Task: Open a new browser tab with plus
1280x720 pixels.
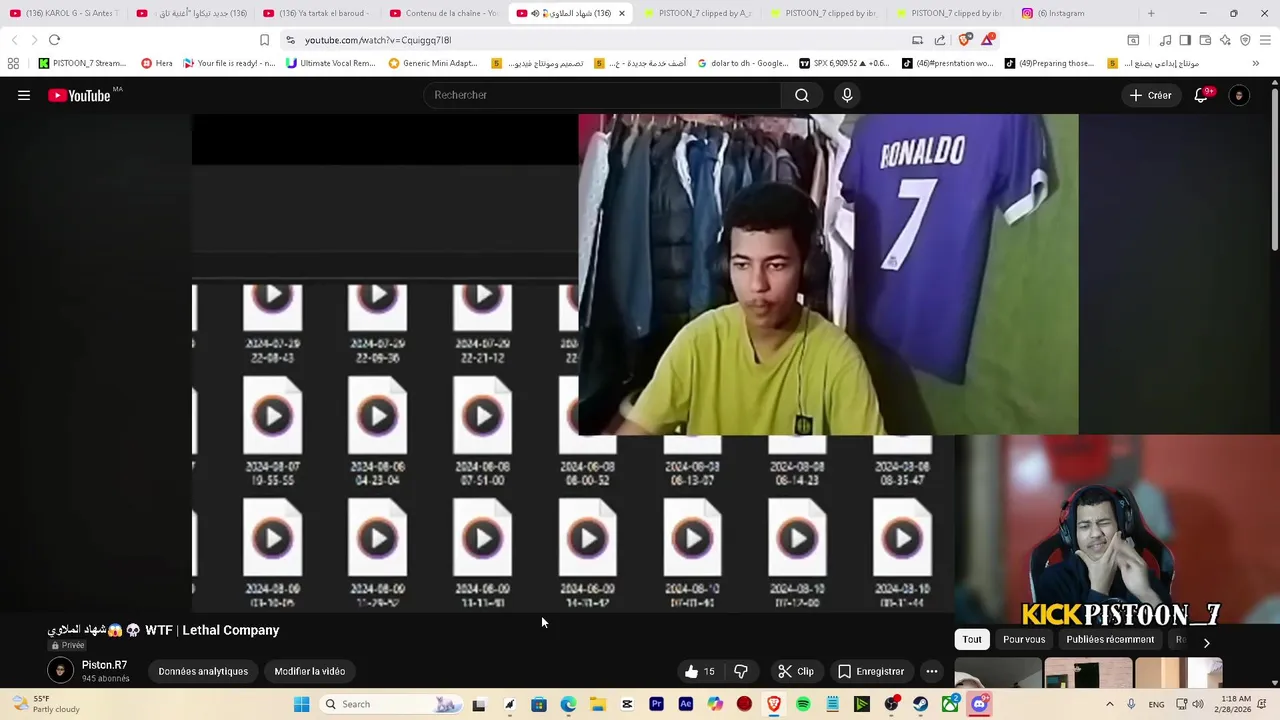Action: pos(1151,13)
